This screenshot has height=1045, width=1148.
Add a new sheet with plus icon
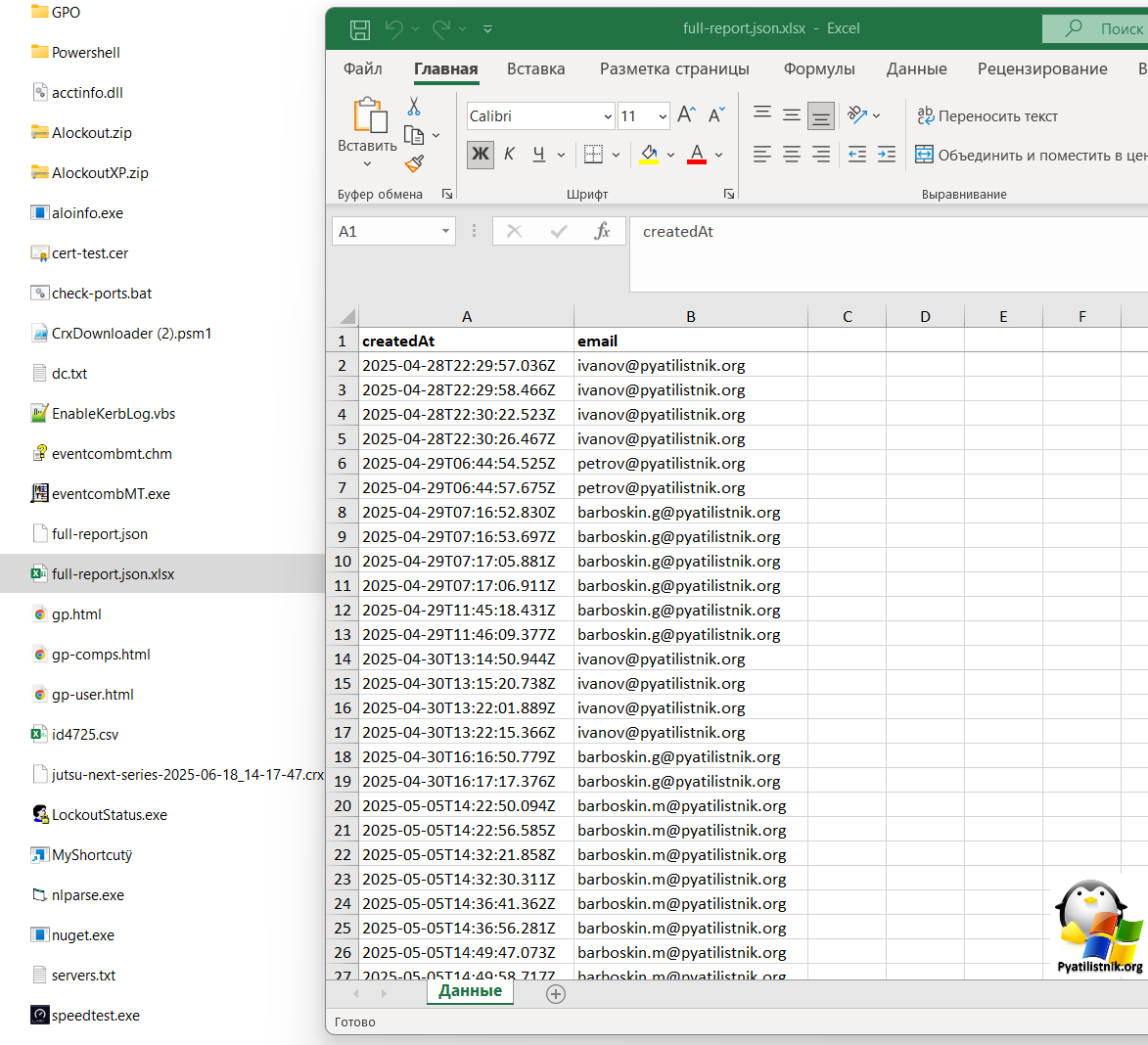pyautogui.click(x=556, y=994)
